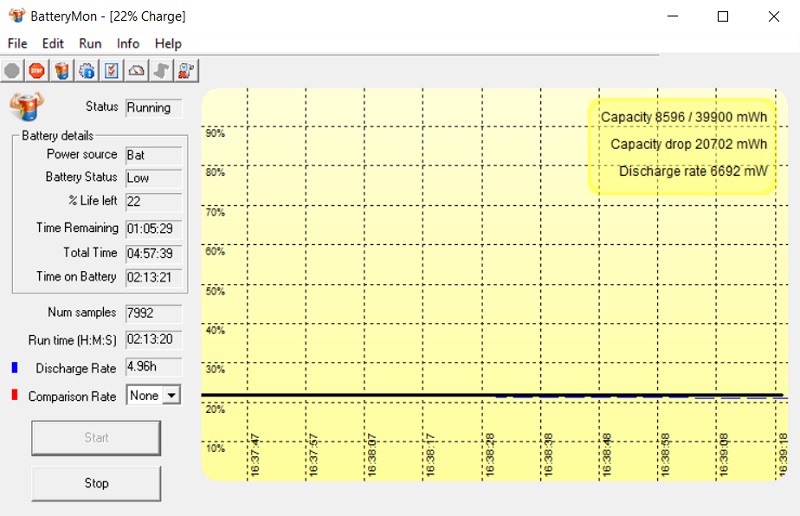
Task: Open the Edit menu
Action: pos(53,44)
